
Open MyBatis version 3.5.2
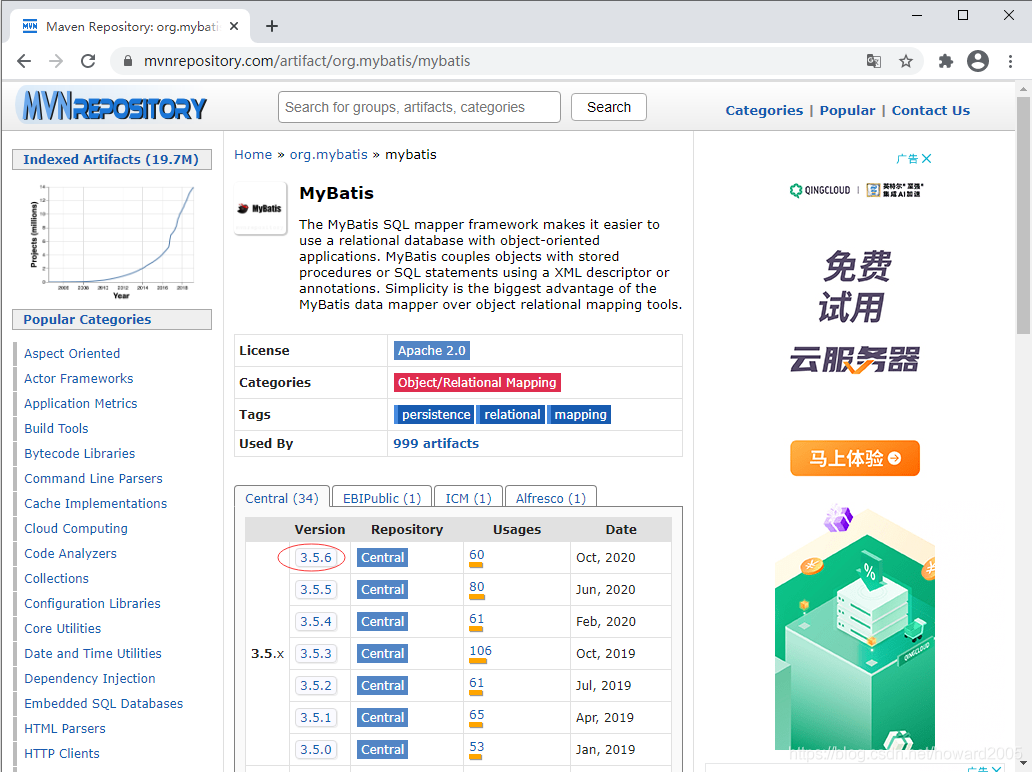pos(316,686)
